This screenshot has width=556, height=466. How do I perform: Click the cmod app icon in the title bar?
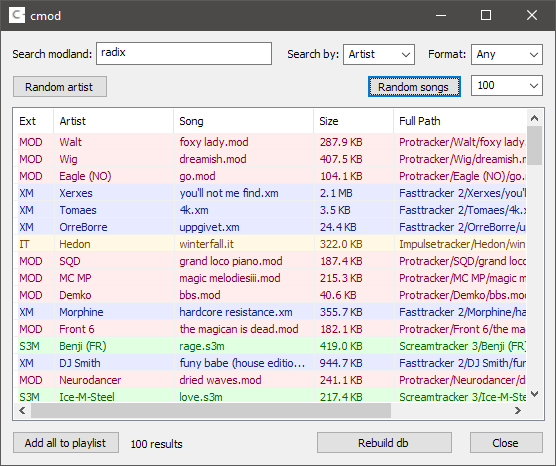[x=17, y=15]
